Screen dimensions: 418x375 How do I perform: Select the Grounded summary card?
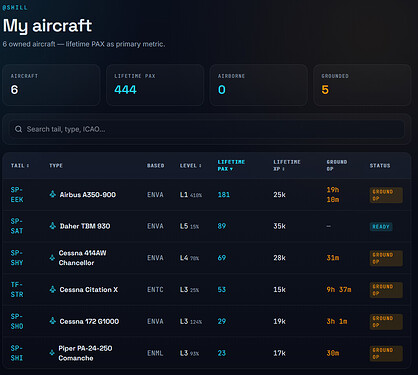[x=362, y=85]
